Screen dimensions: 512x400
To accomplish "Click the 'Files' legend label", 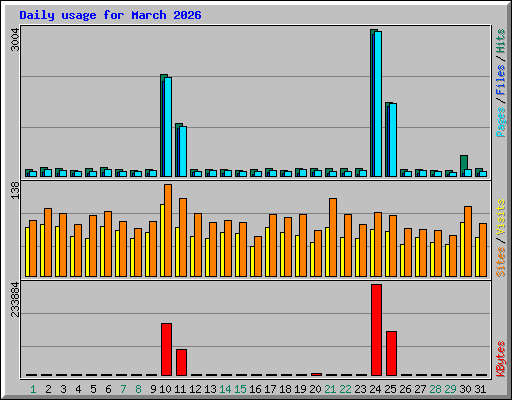I will click(x=501, y=80).
